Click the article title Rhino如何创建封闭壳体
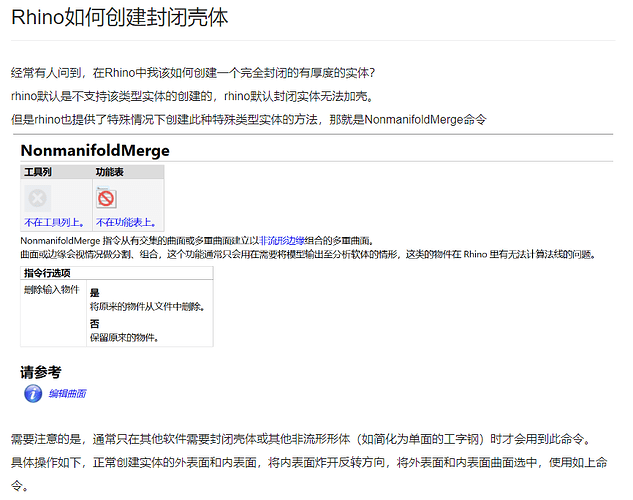This screenshot has width=633, height=500. tap(119, 18)
